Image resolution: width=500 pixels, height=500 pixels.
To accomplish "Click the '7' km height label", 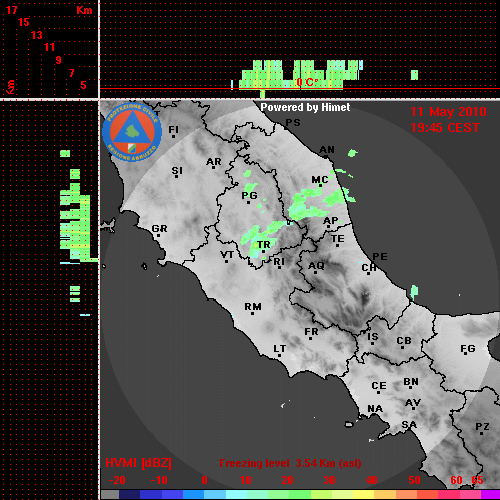I will (x=71, y=73).
